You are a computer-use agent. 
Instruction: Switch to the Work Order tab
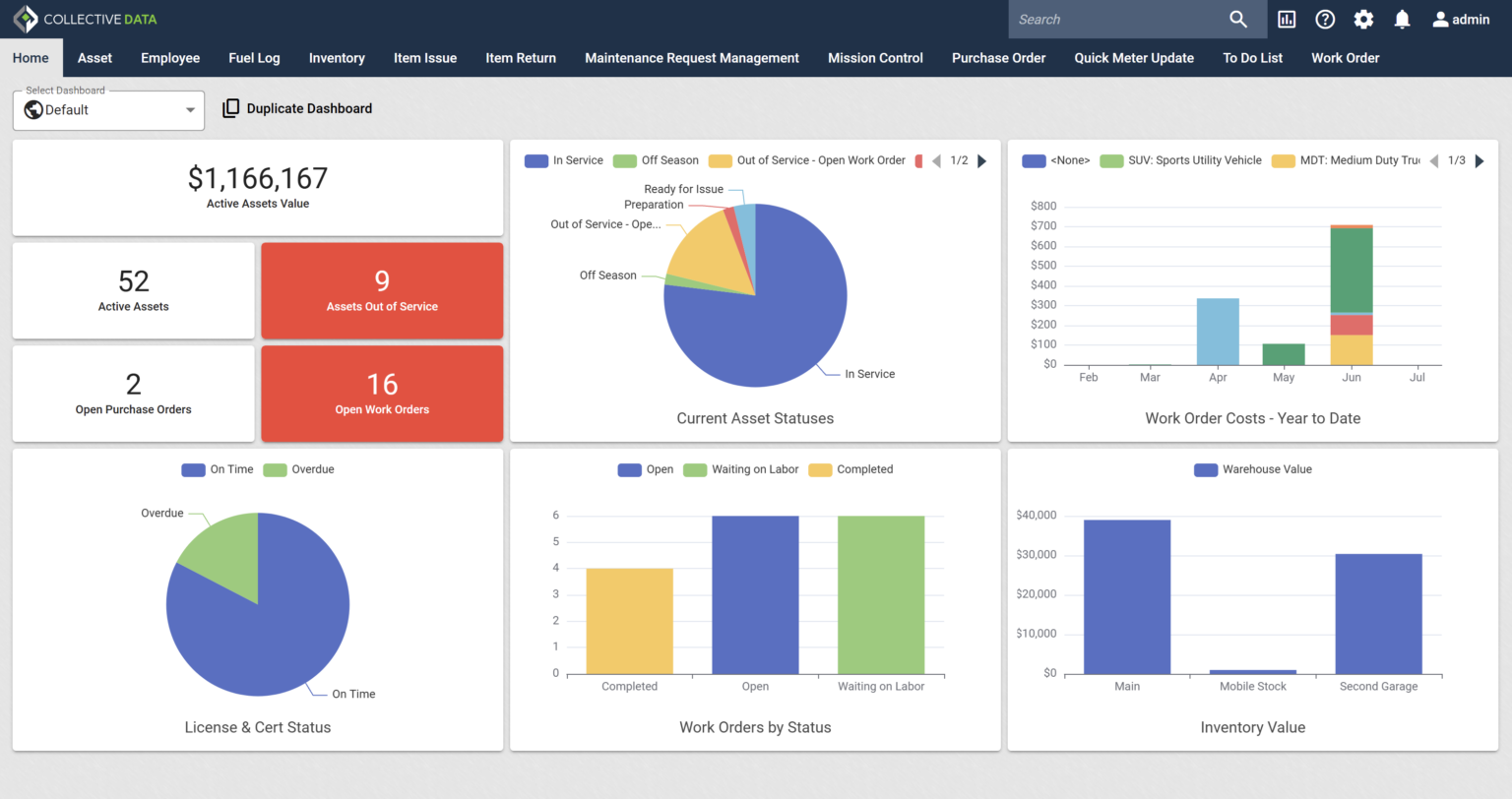coord(1345,58)
